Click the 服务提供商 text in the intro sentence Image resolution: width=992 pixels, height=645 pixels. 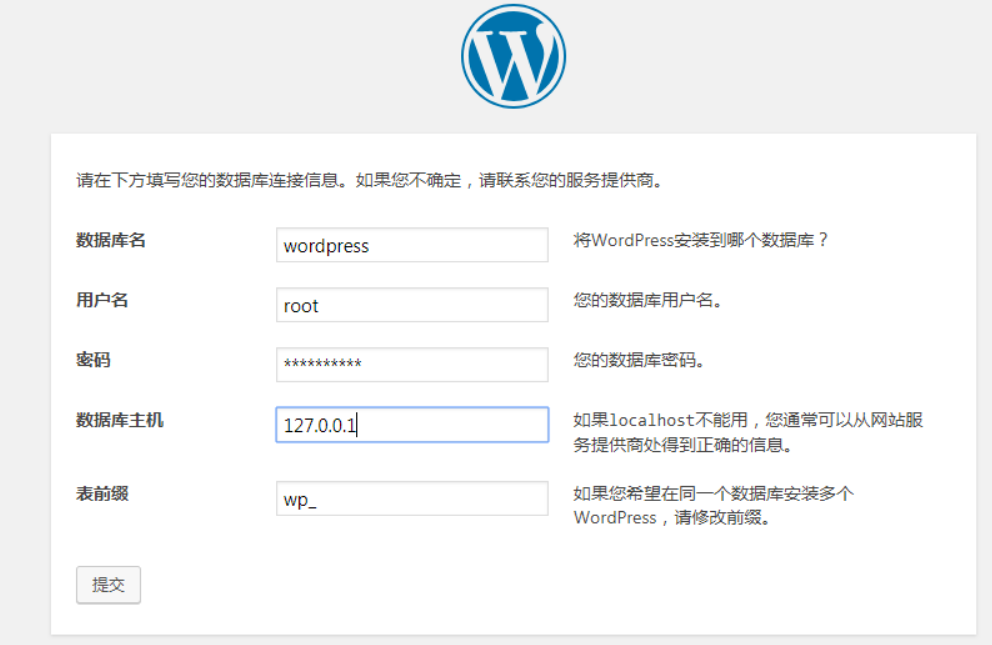click(621, 182)
